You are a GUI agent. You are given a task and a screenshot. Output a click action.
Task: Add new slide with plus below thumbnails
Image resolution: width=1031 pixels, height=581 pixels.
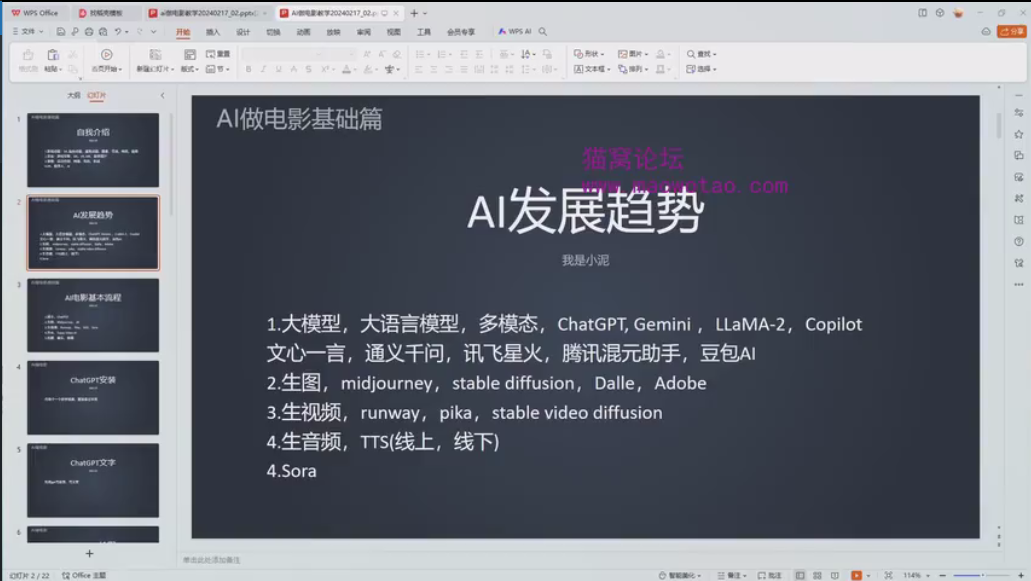click(x=89, y=553)
